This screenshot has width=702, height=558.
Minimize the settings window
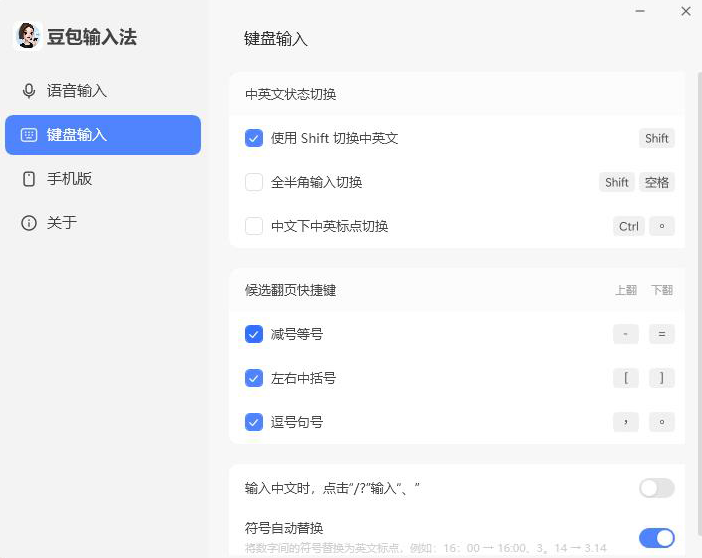(640, 11)
